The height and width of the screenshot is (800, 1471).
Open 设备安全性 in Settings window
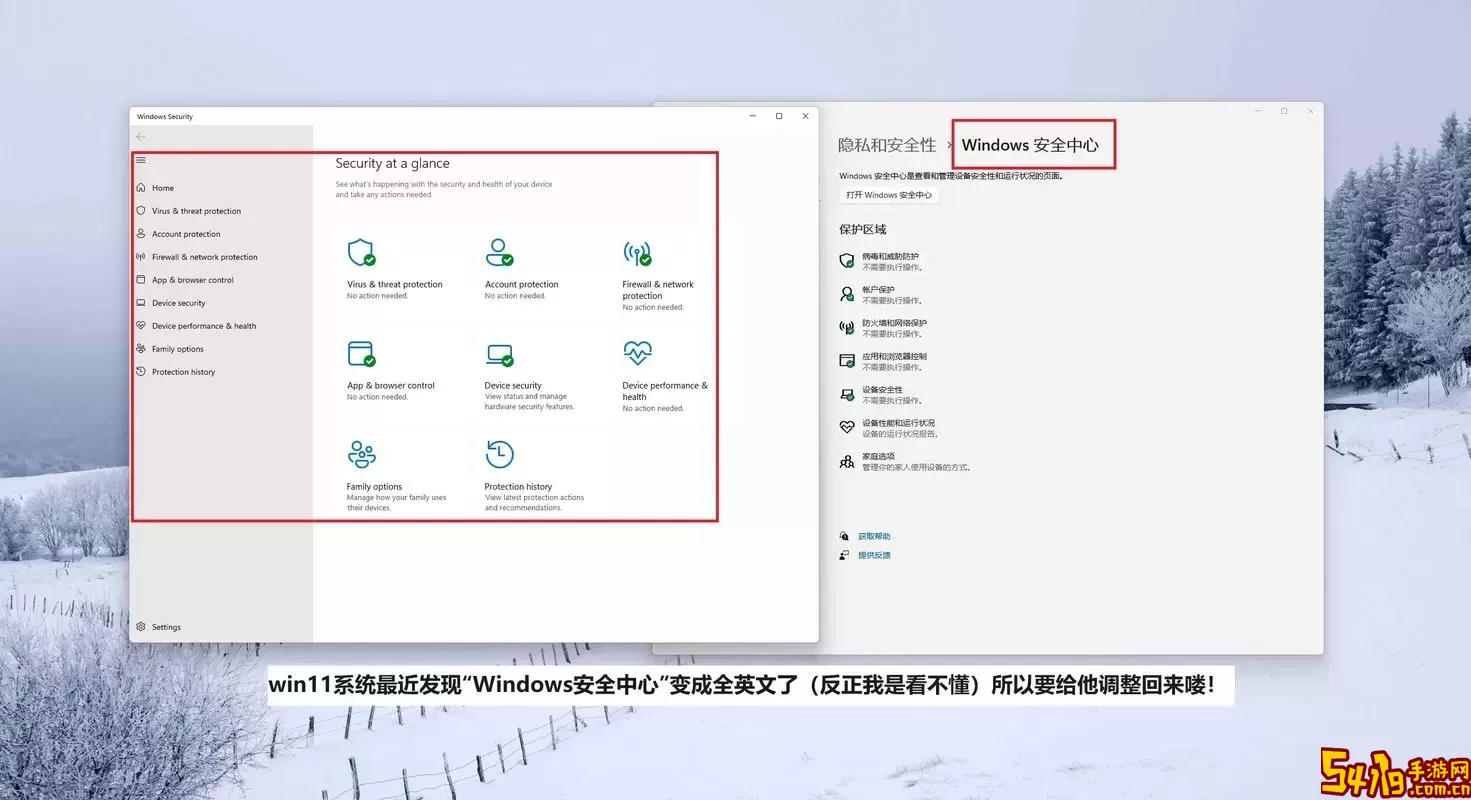[882, 390]
